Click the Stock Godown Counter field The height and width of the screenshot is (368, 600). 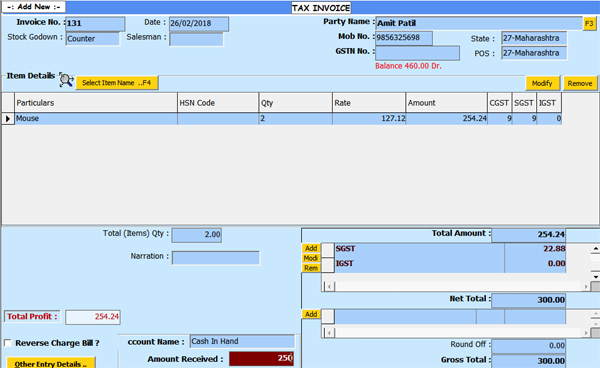pos(93,39)
